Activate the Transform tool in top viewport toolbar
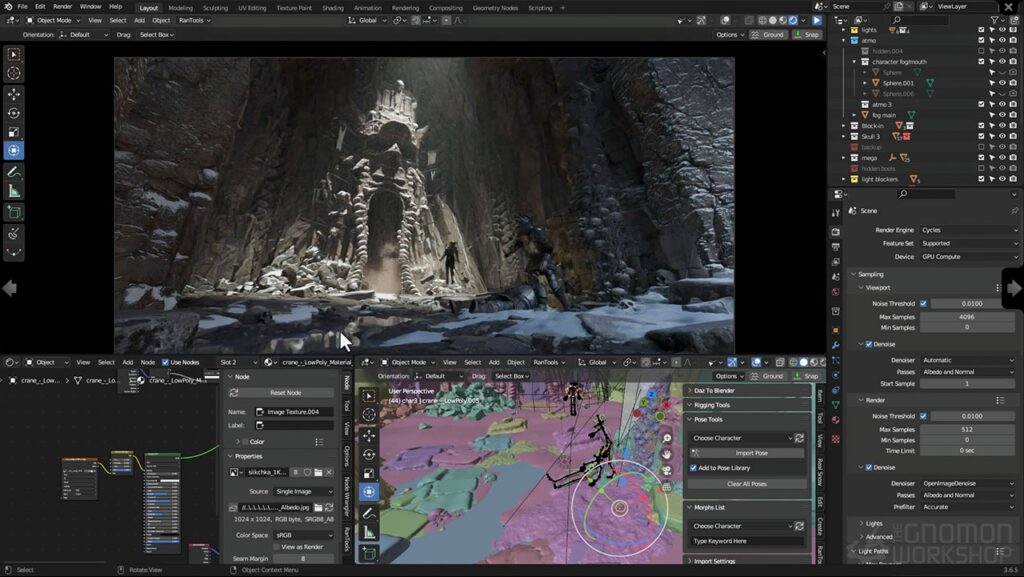The width and height of the screenshot is (1024, 577). point(14,151)
